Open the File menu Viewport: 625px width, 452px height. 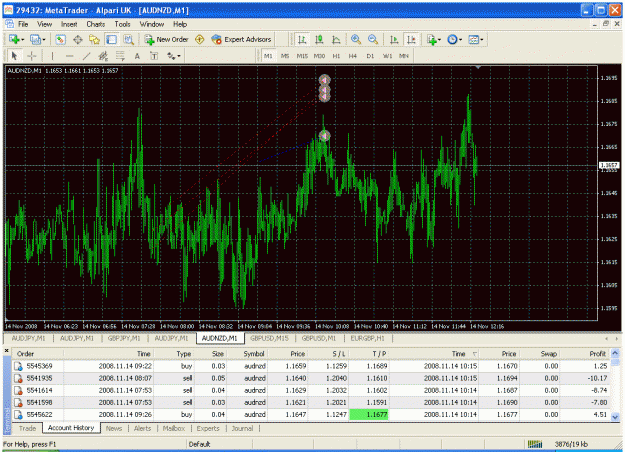[x=23, y=24]
